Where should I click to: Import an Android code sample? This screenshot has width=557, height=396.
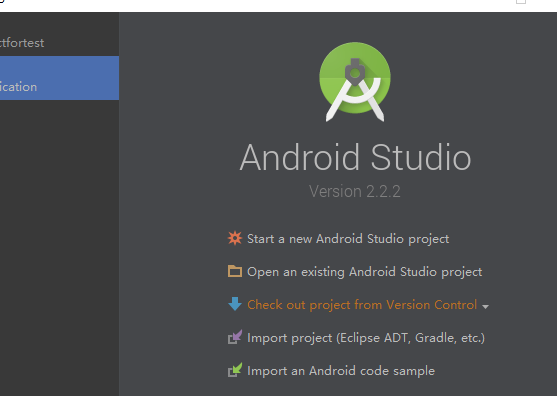[341, 371]
